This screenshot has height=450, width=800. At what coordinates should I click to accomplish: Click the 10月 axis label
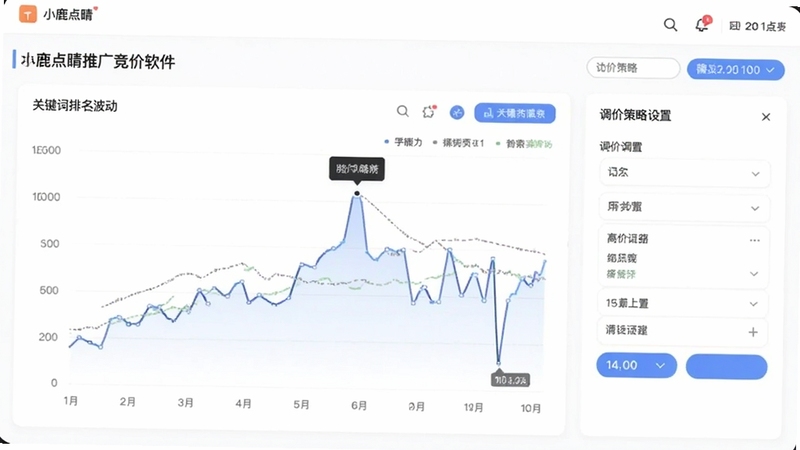531,408
